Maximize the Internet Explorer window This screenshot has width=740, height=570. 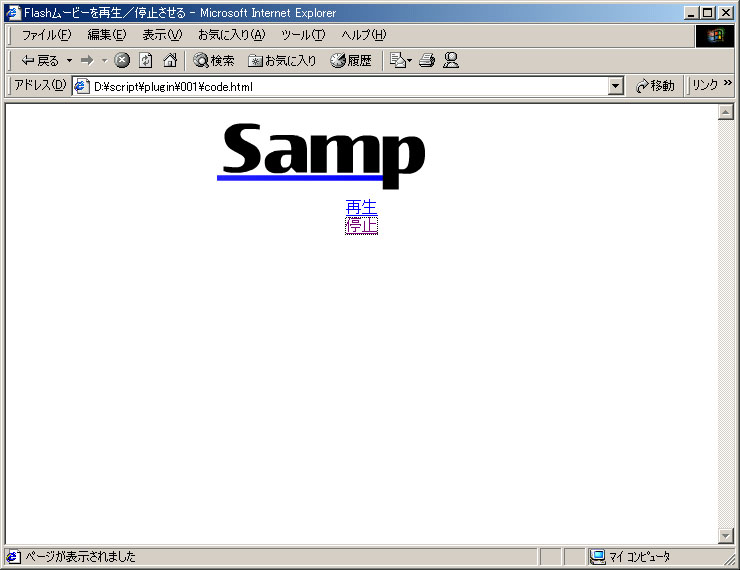click(708, 13)
